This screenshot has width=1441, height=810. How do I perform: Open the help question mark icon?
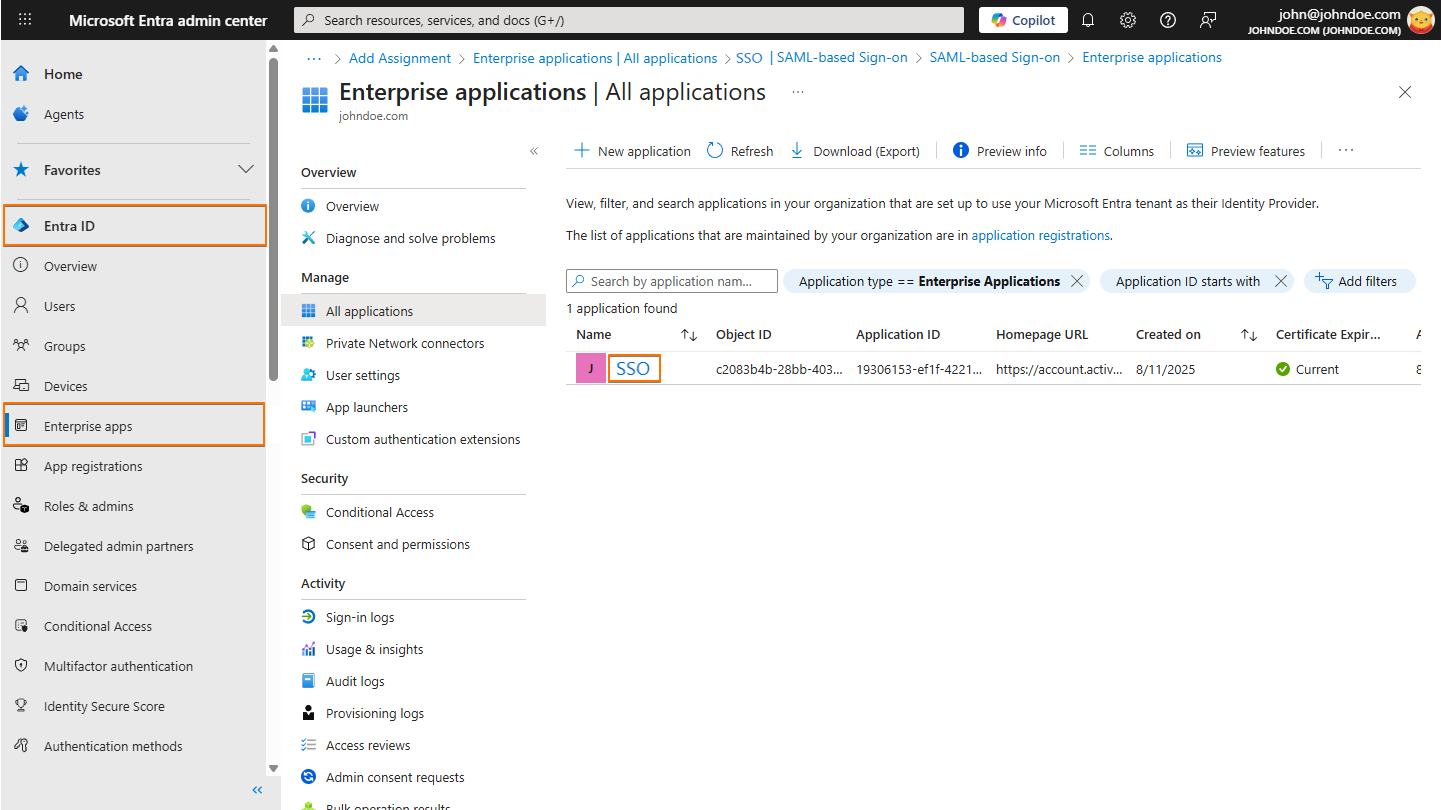click(1168, 20)
